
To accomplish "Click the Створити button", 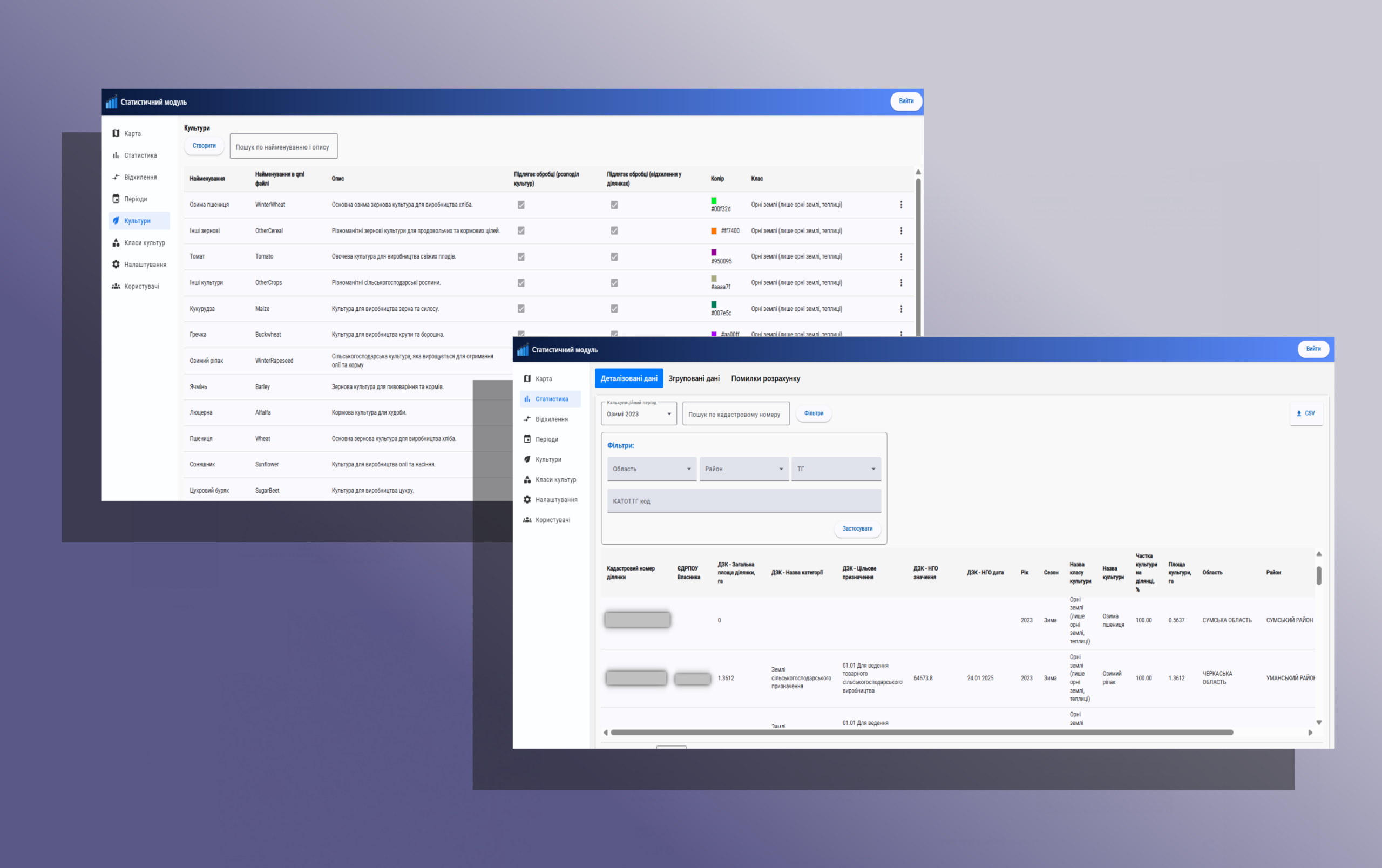I will 204,146.
